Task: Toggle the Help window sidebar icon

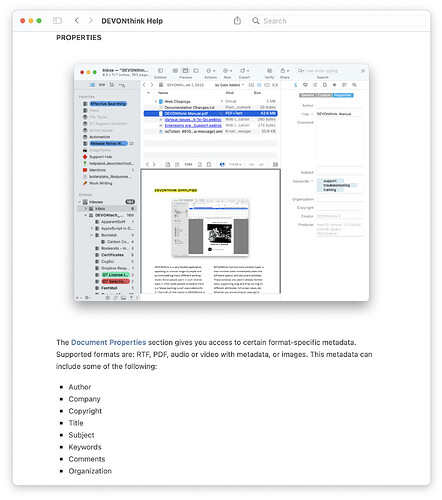Action: 57,21
